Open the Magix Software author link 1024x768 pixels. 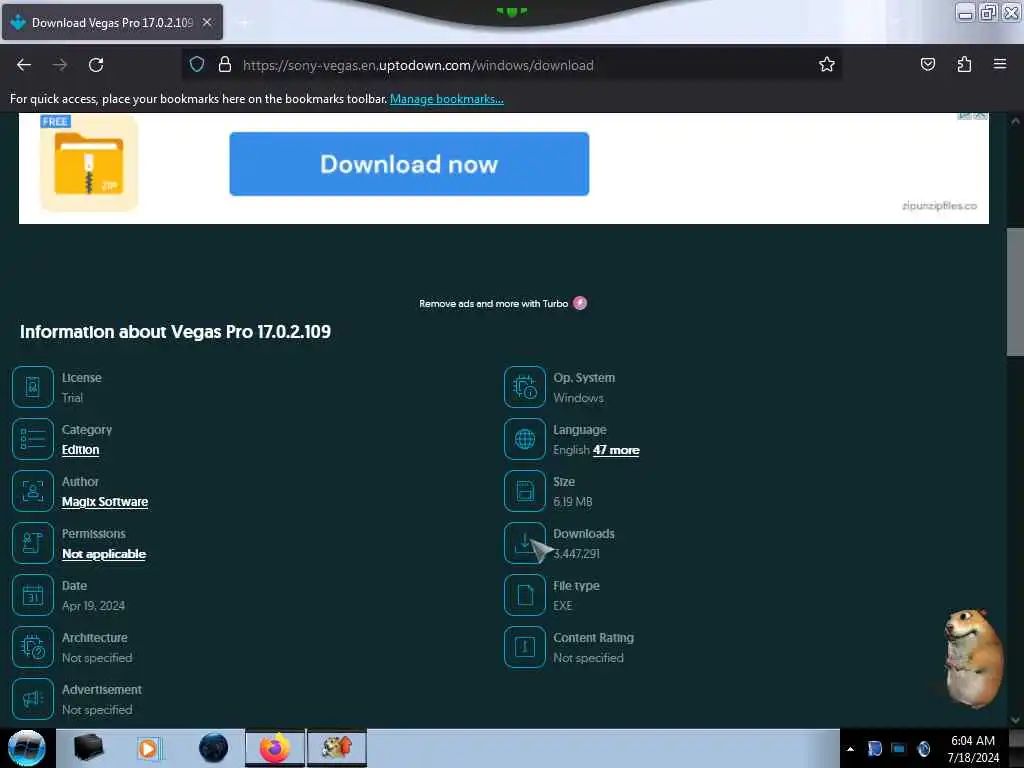(104, 502)
